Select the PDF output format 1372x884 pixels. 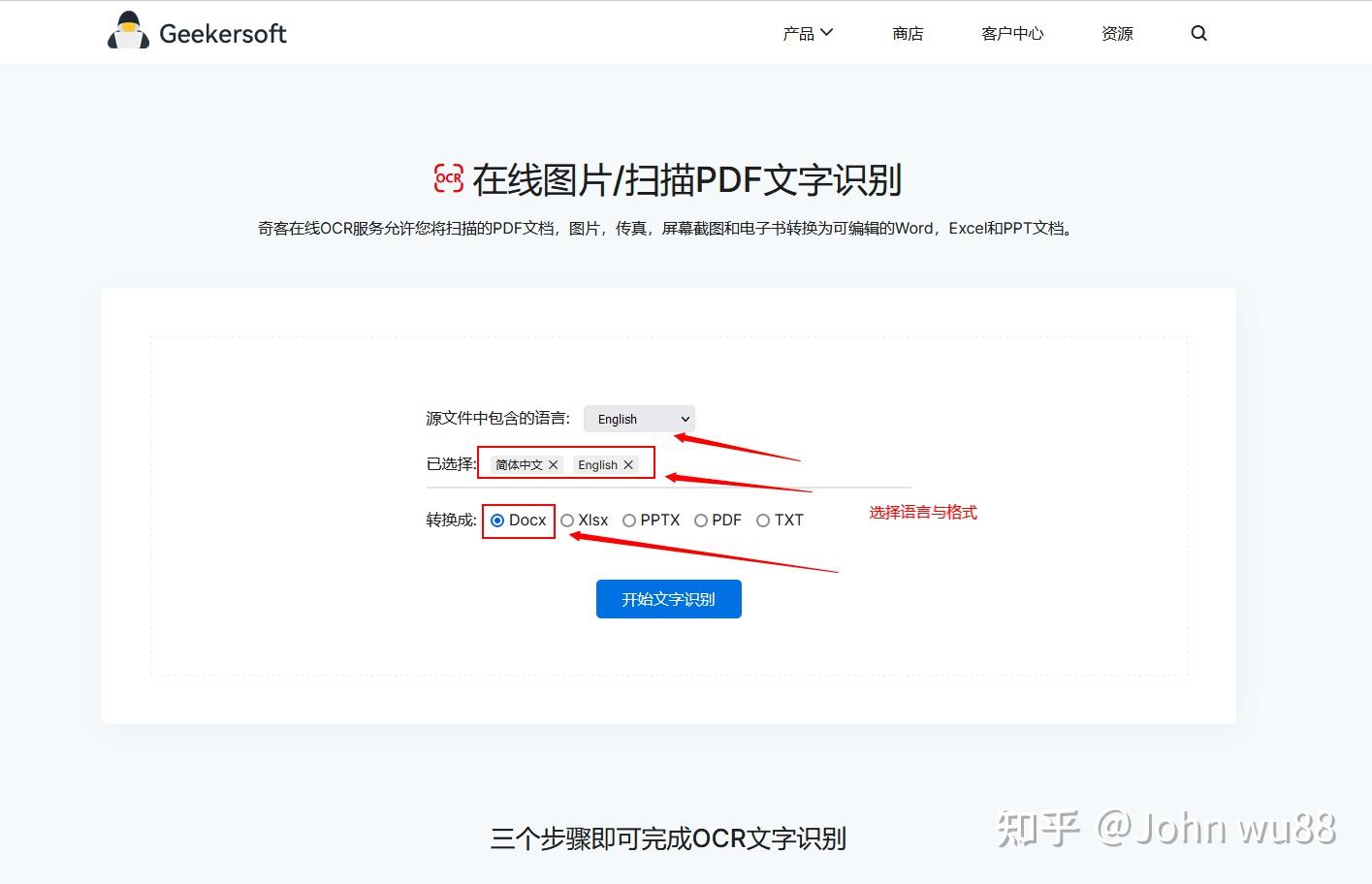click(x=701, y=521)
